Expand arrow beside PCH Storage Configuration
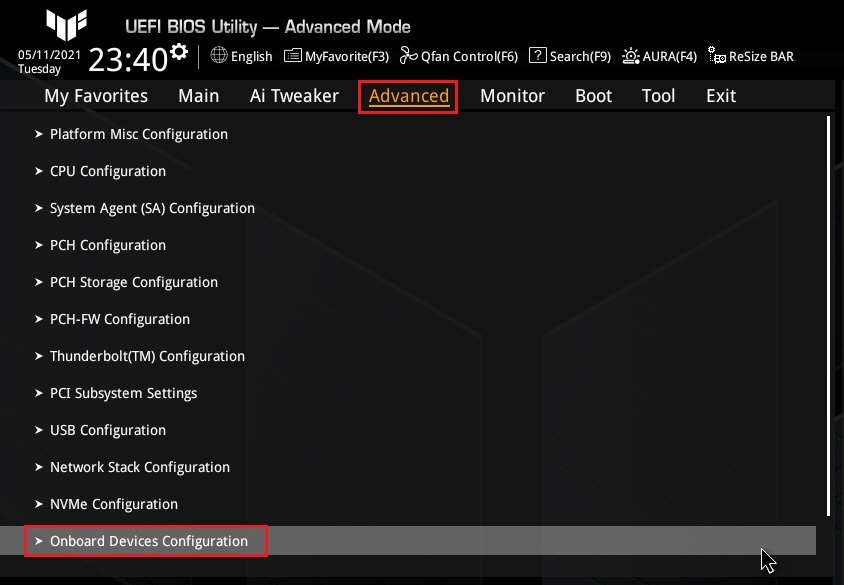The image size is (844, 585). 38,282
